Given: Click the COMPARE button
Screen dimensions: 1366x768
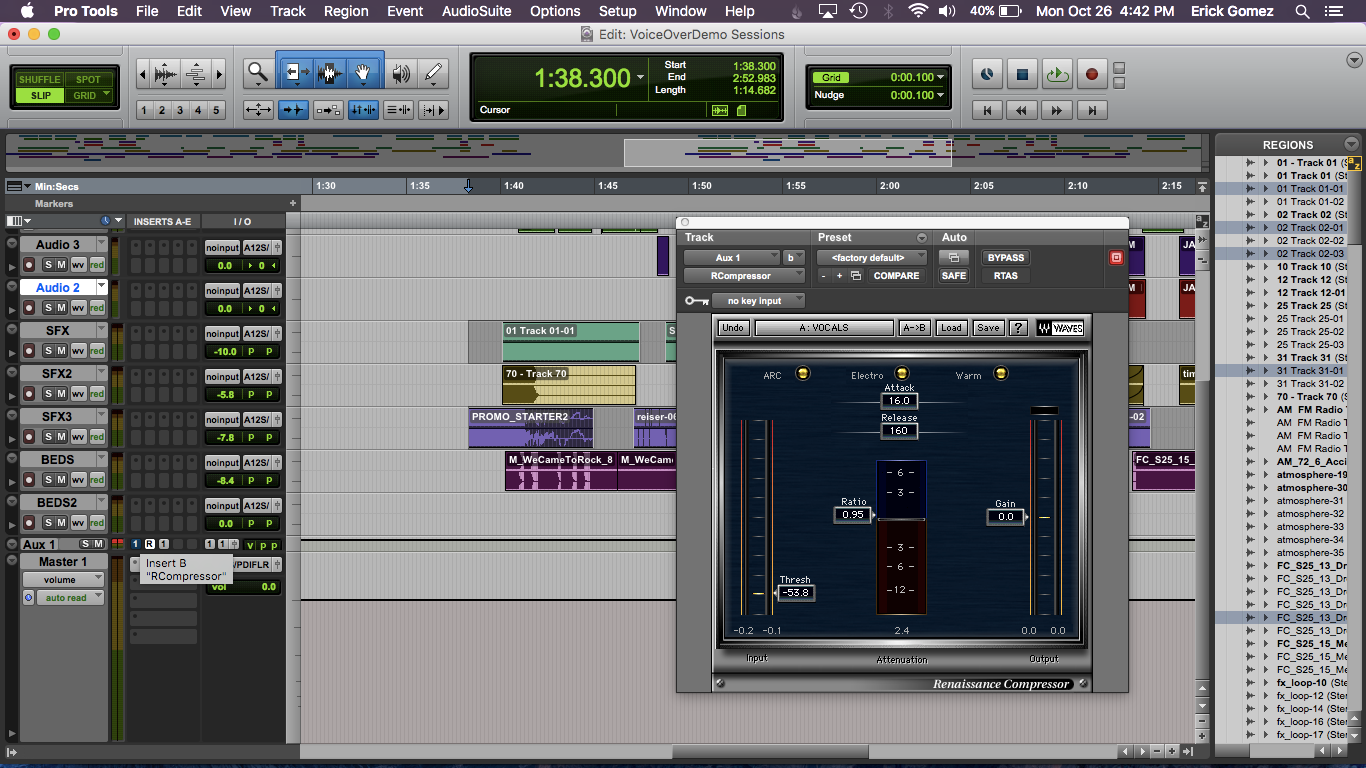Looking at the screenshot, I should point(896,276).
